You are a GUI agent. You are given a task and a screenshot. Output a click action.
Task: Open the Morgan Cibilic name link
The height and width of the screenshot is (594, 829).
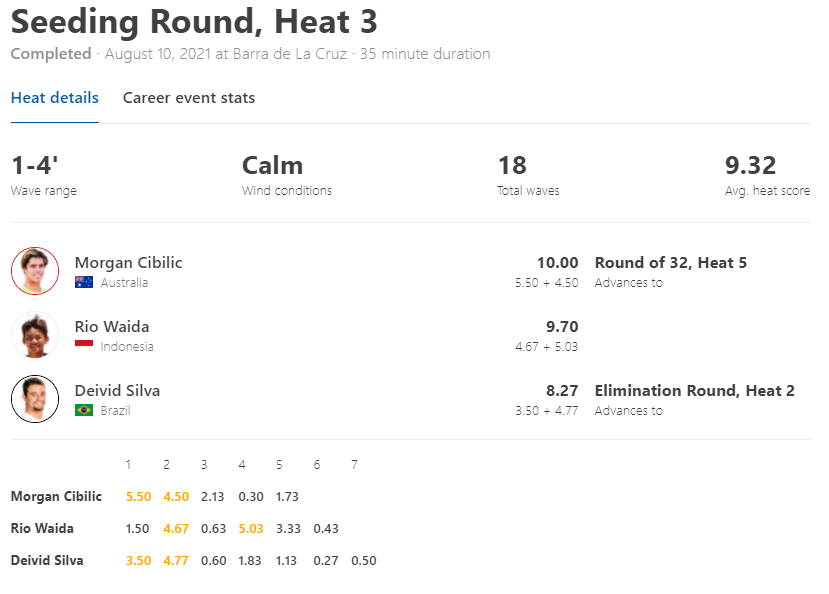pyautogui.click(x=128, y=263)
